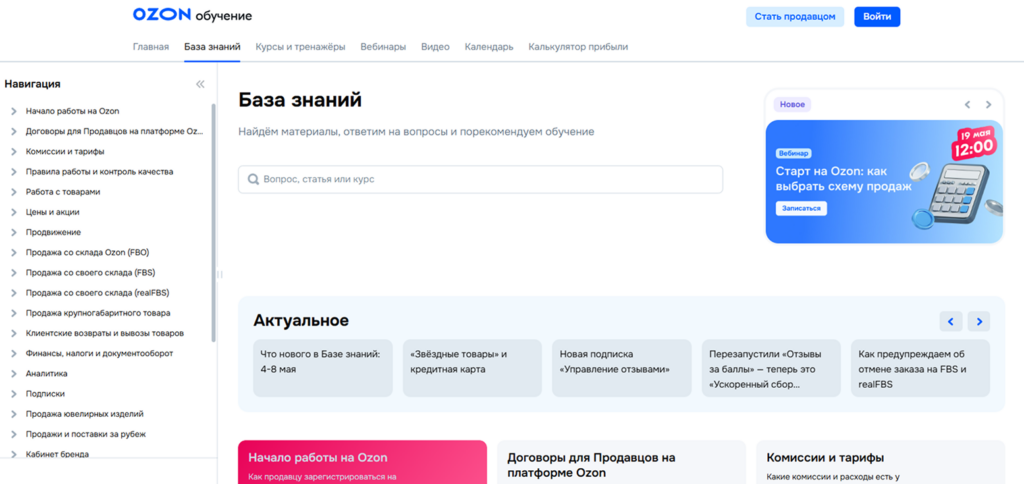This screenshot has width=1024, height=484.
Task: Expand Продажа крупногабаритного товара chevron
Action: coord(14,313)
